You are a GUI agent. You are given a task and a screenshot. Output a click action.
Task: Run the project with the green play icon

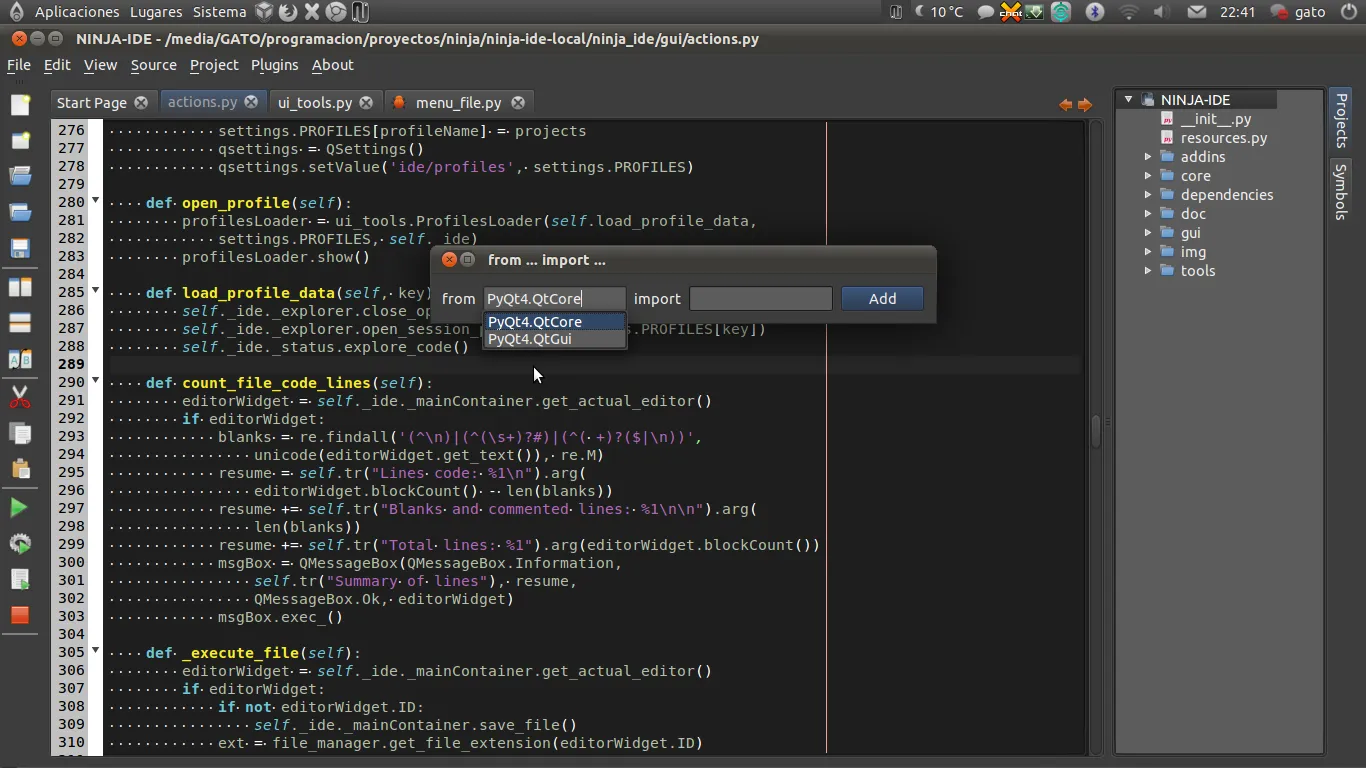pyautogui.click(x=20, y=507)
